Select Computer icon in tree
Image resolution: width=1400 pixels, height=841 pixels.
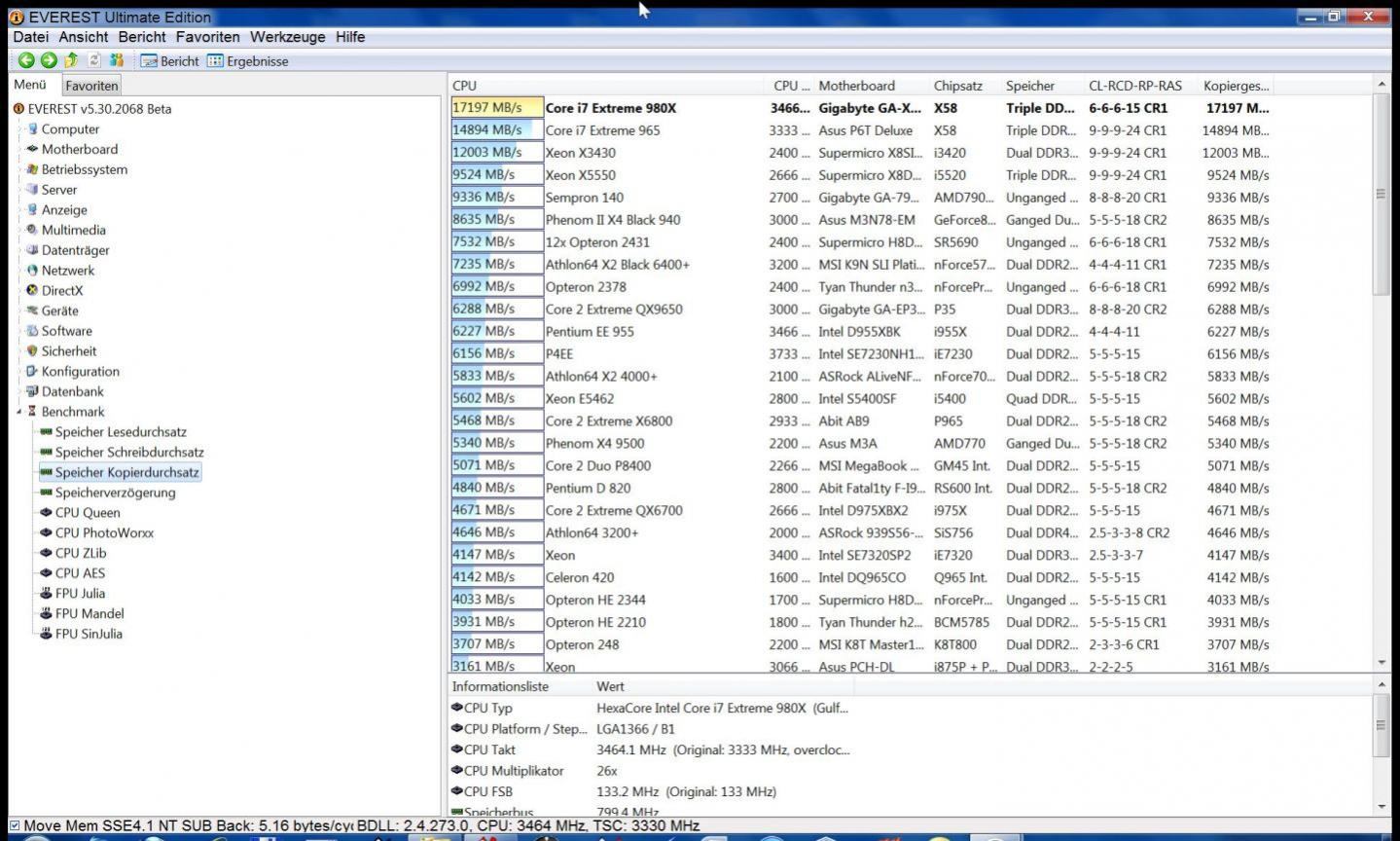[x=33, y=128]
